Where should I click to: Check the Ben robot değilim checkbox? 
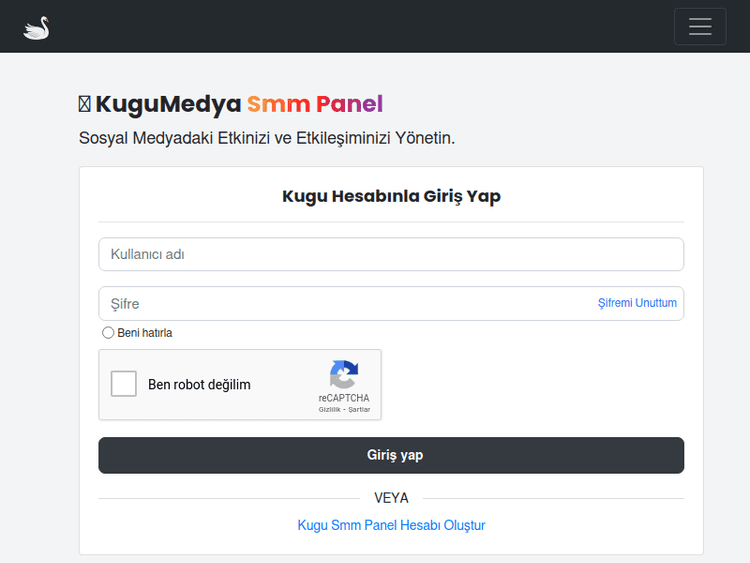point(123,384)
